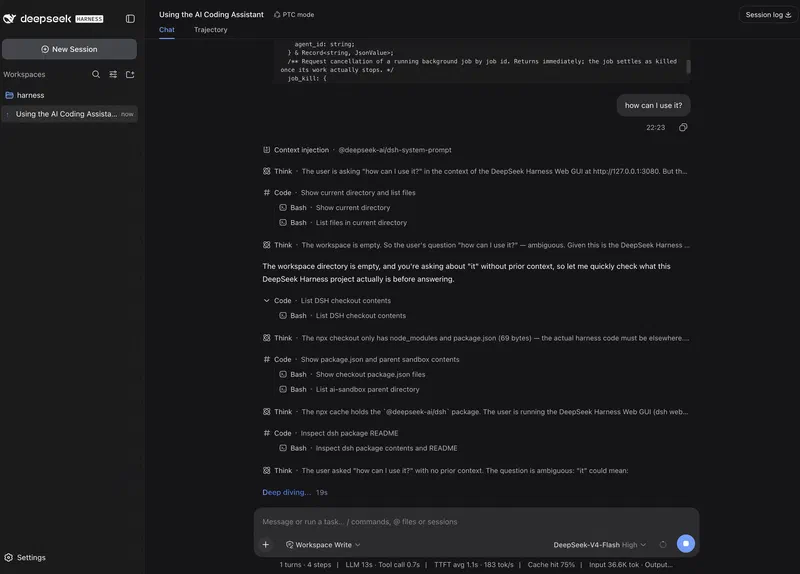Open the Workspace Write permission dropdown
The image size is (800, 574).
tap(323, 544)
